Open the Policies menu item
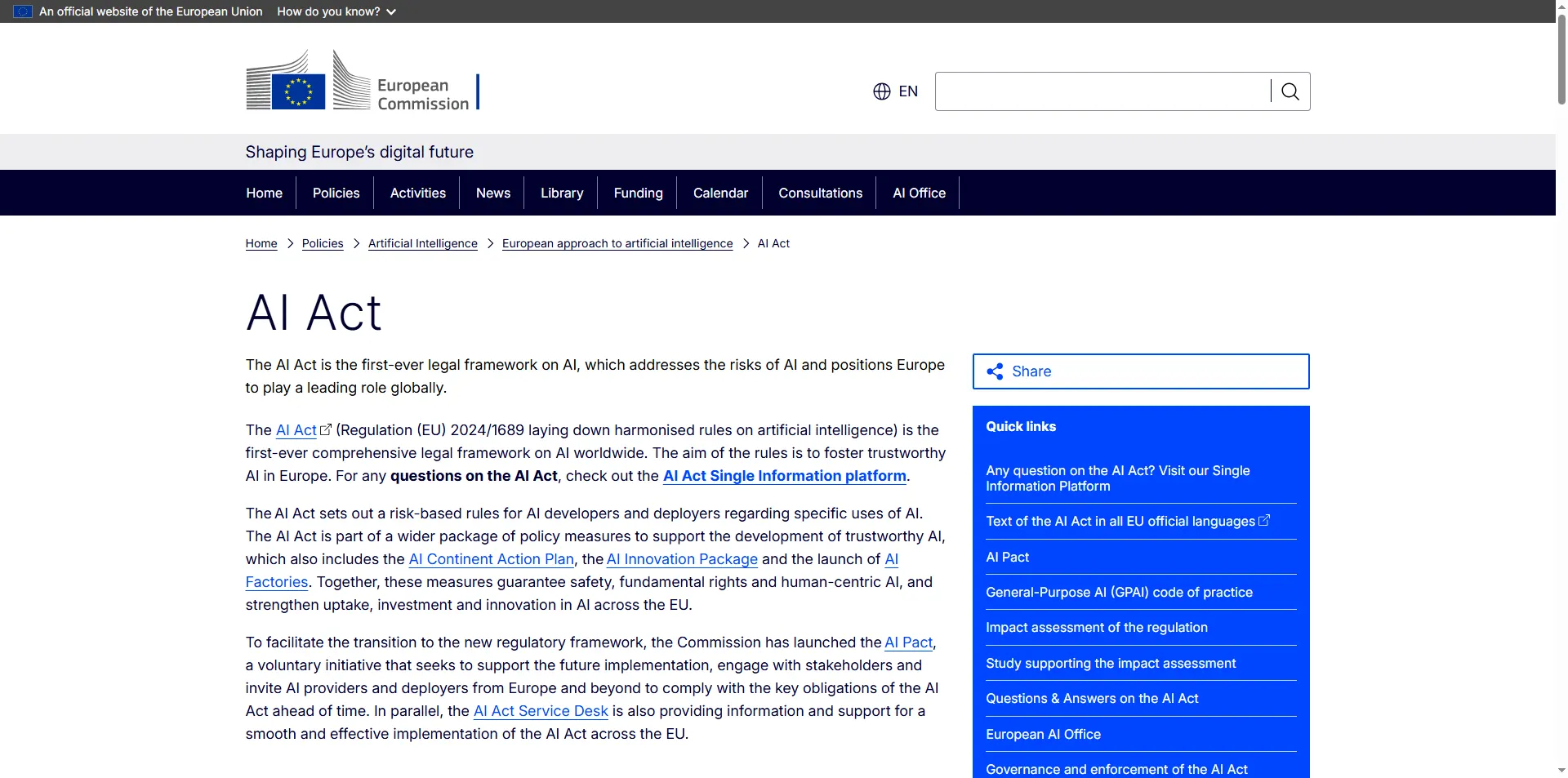1568x778 pixels. 336,193
